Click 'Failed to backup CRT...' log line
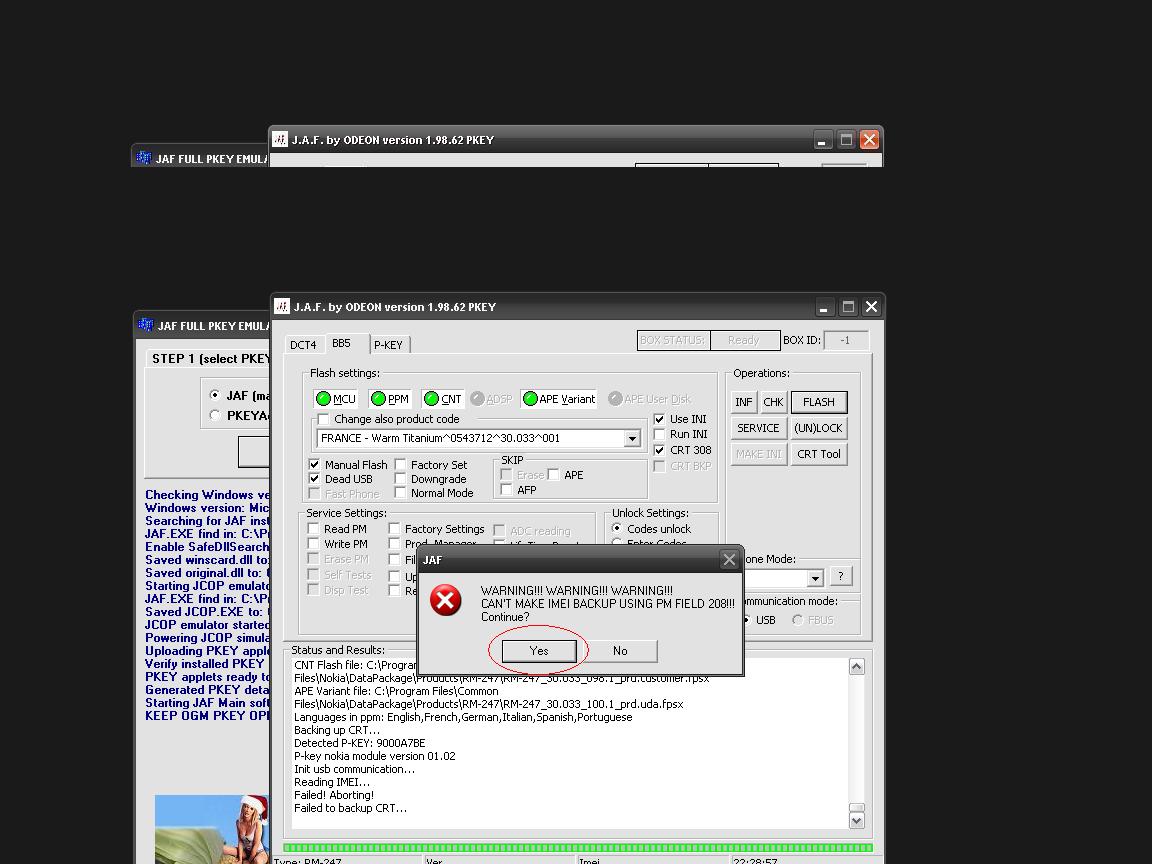The image size is (1152, 864). tap(350, 808)
